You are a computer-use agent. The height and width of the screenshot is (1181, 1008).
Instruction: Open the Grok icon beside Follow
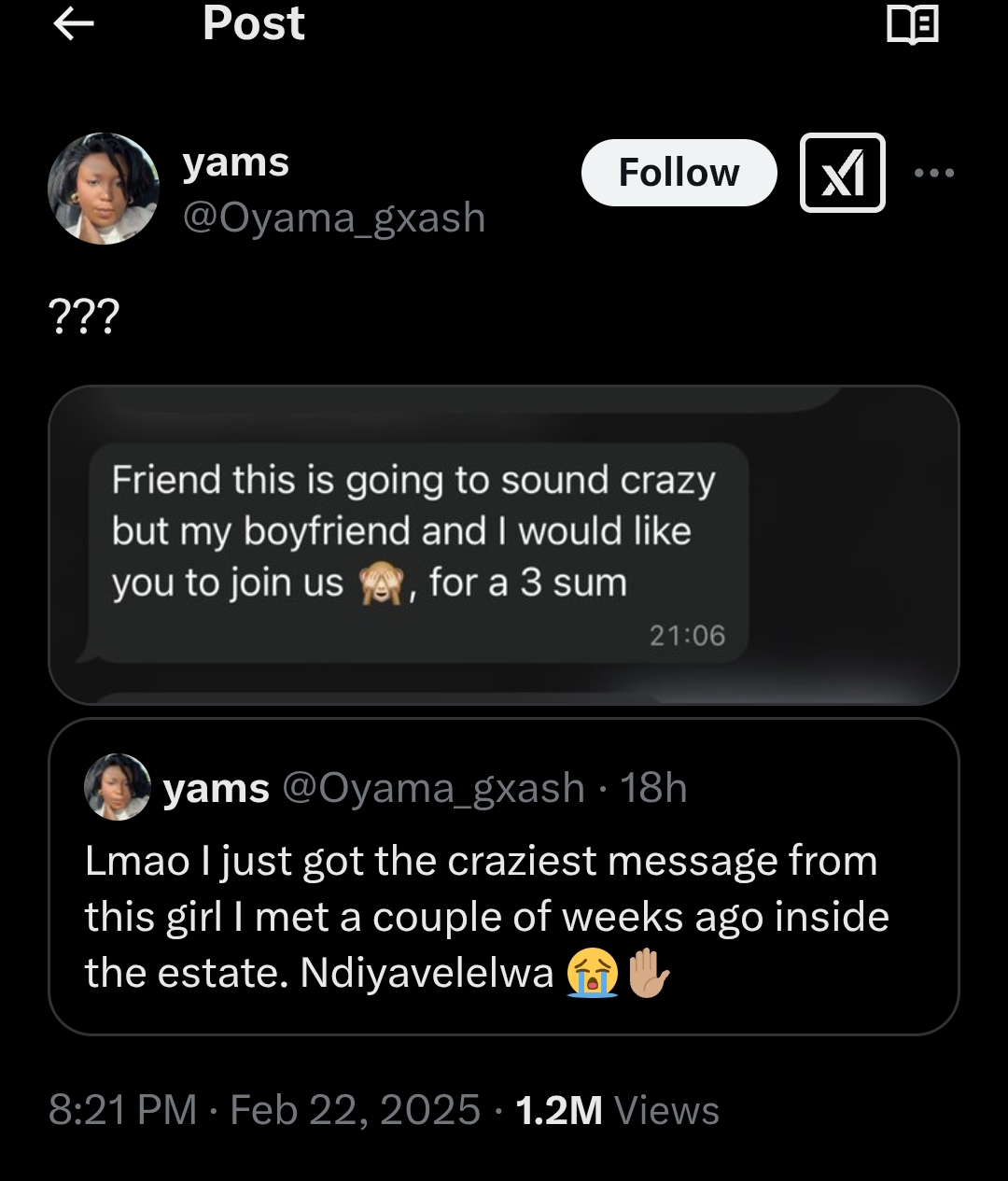[x=842, y=173]
